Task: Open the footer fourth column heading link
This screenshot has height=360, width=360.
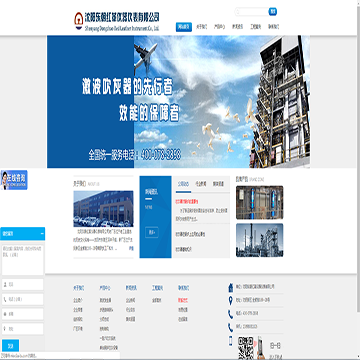Action: pos(157,287)
